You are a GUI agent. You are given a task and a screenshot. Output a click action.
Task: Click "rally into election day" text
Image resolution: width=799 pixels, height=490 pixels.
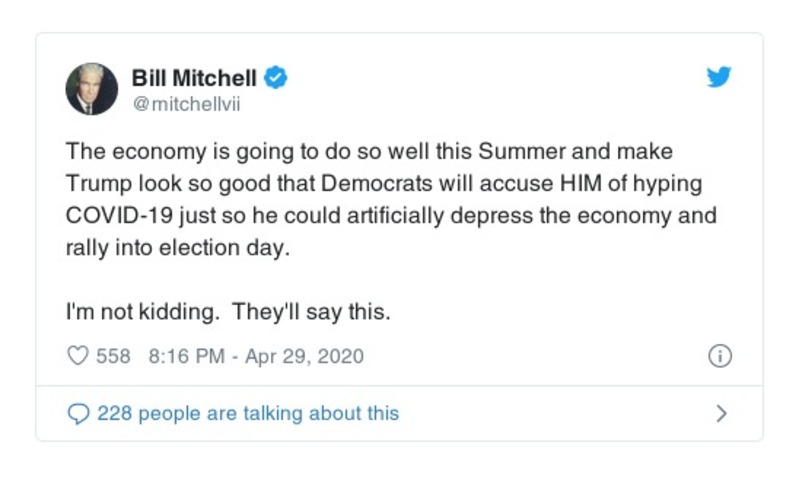point(177,248)
